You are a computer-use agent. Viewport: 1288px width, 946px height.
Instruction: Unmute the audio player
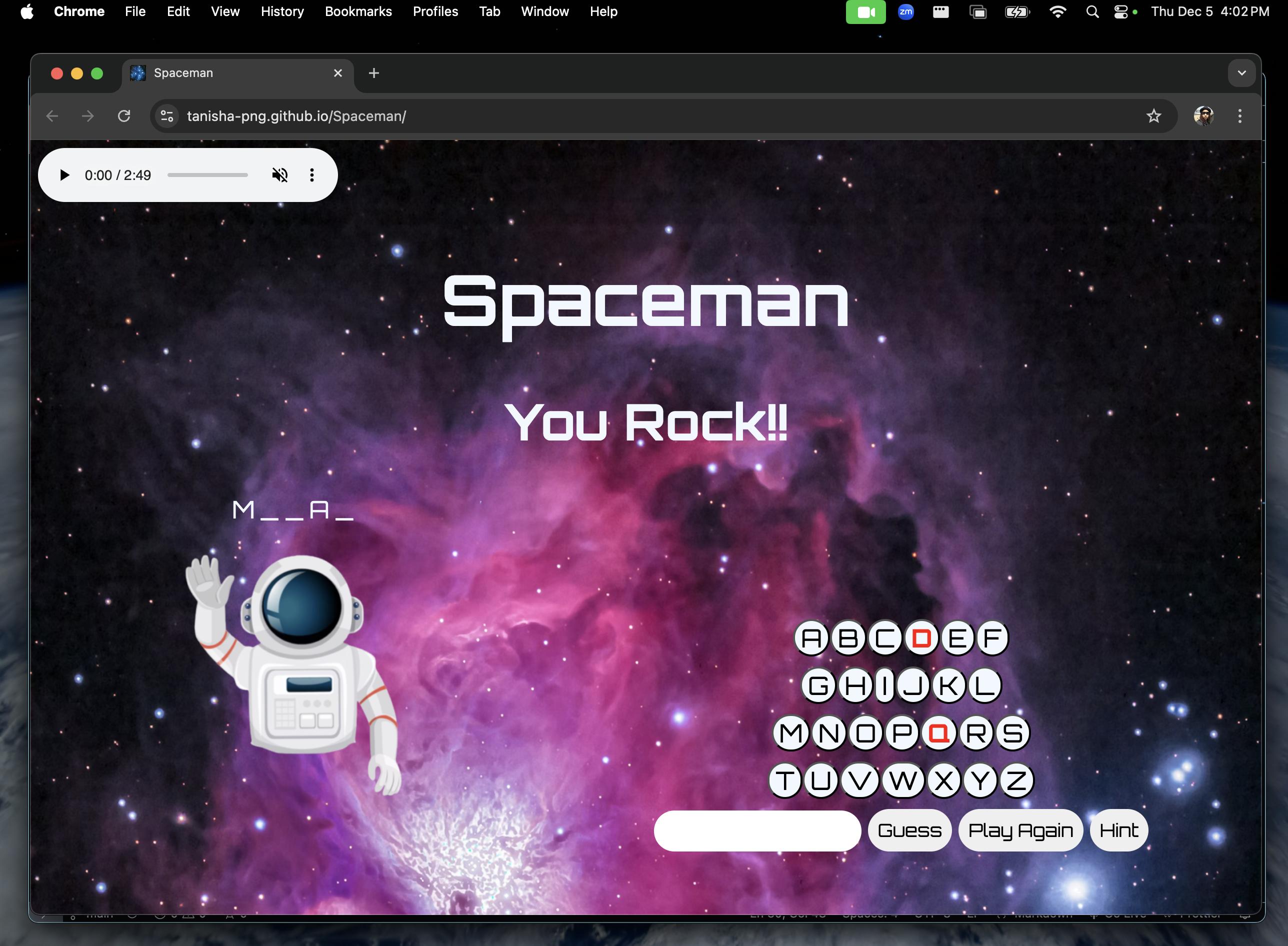(x=279, y=175)
